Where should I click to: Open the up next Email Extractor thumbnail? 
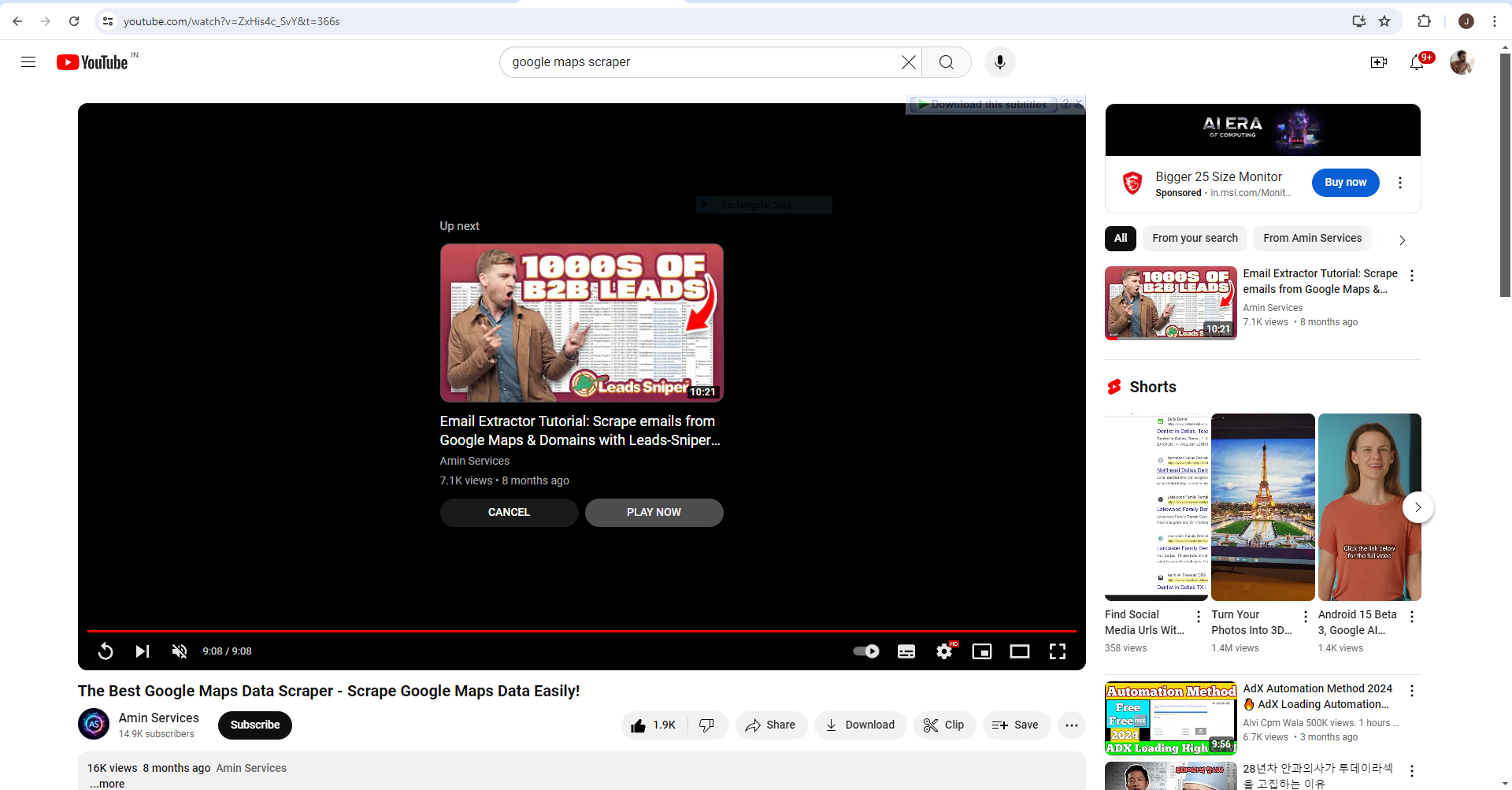tap(581, 323)
